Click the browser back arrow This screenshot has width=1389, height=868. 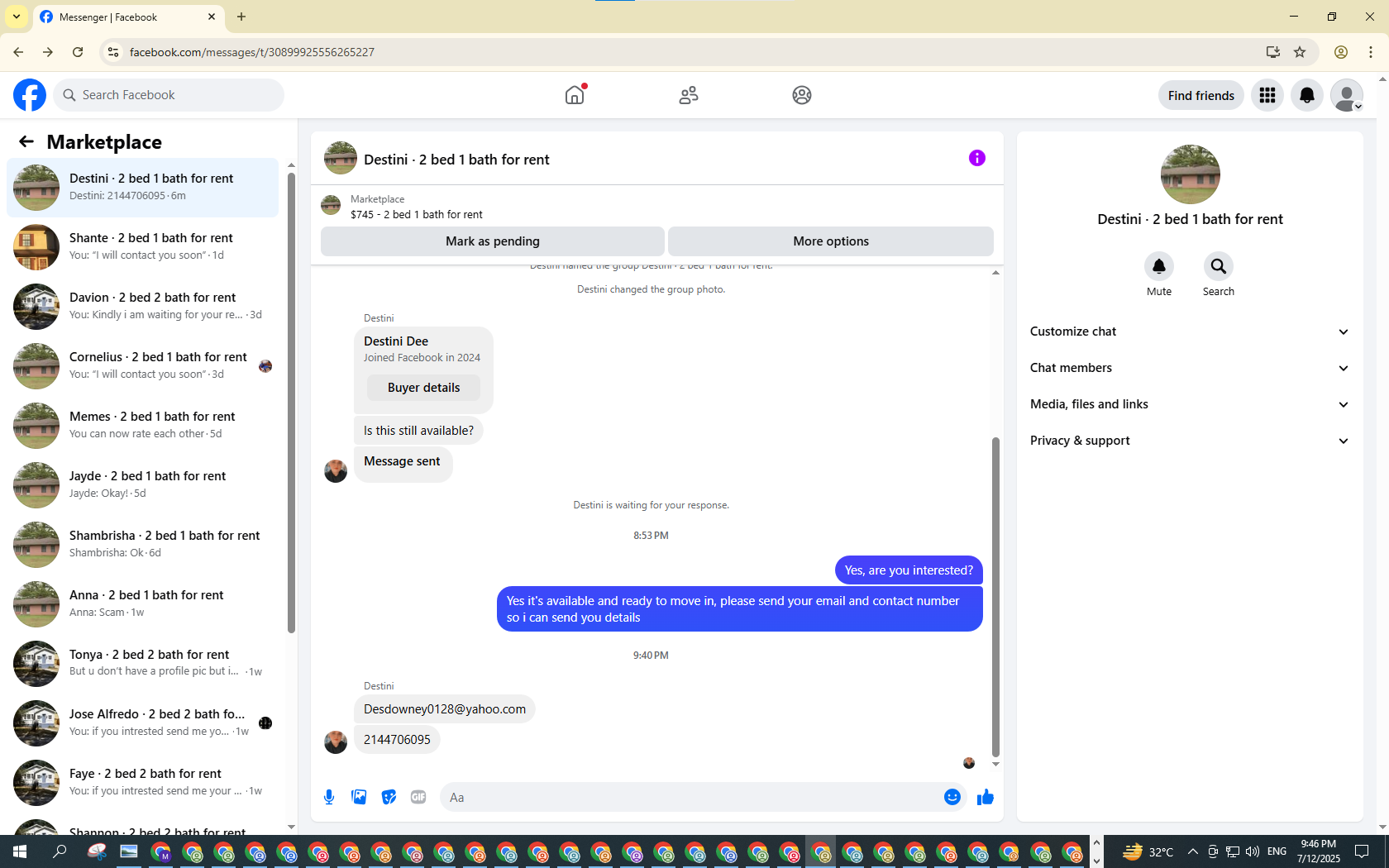pyautogui.click(x=18, y=52)
